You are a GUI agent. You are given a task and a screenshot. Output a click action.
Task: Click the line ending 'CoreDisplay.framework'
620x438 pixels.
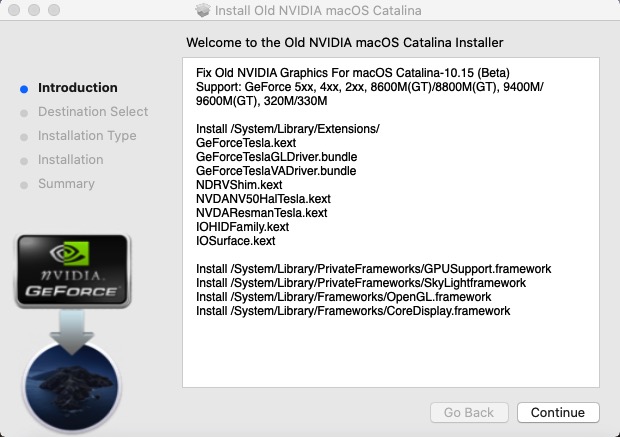[353, 311]
